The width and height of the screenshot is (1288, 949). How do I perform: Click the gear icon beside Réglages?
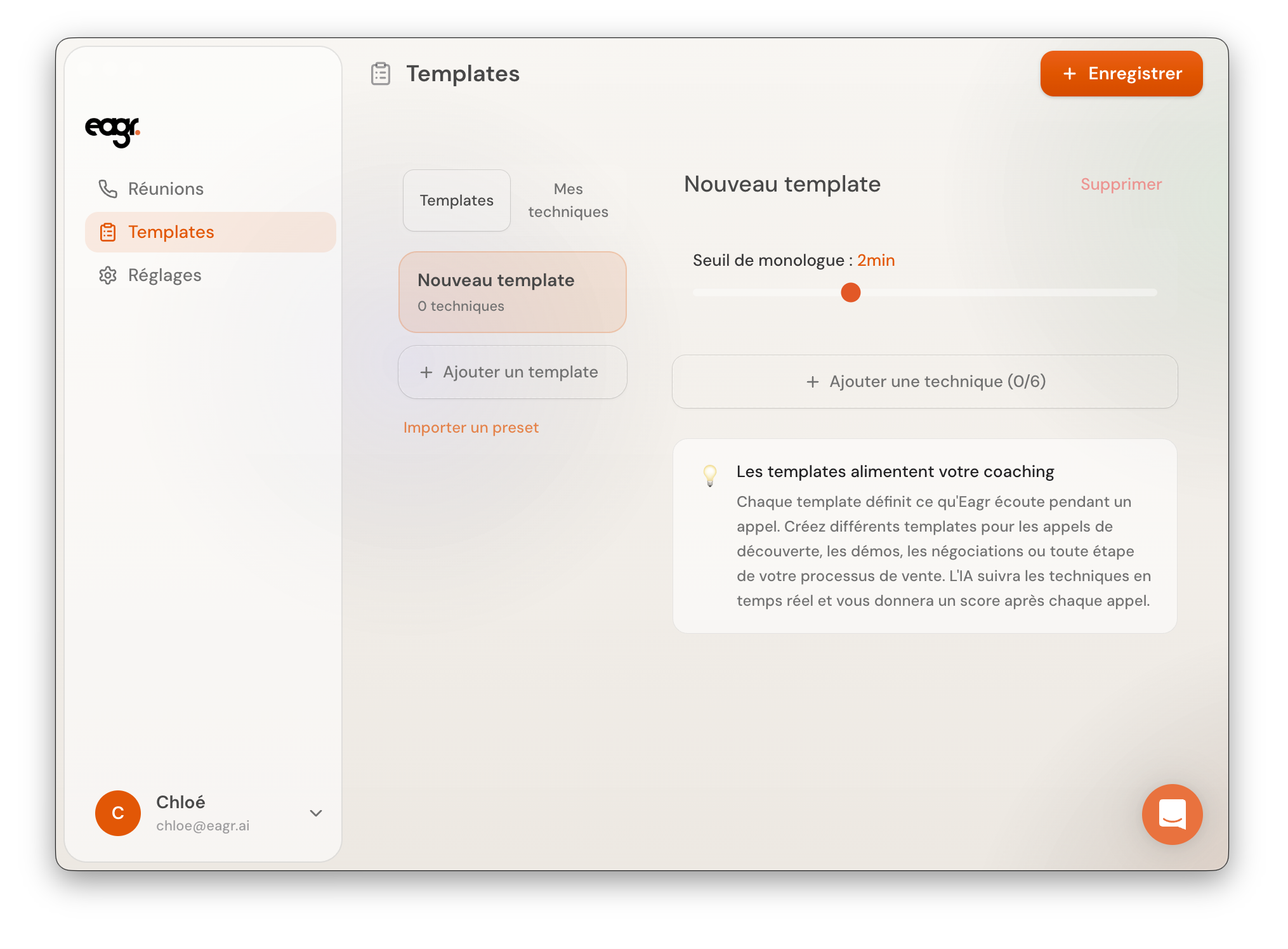(108, 275)
